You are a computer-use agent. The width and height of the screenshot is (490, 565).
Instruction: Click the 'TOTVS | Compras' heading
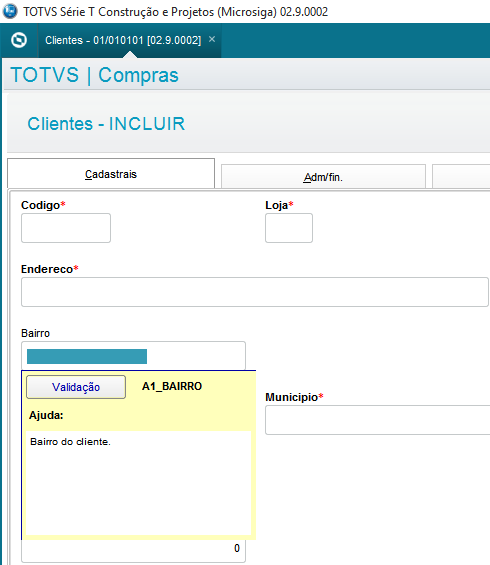[94, 75]
